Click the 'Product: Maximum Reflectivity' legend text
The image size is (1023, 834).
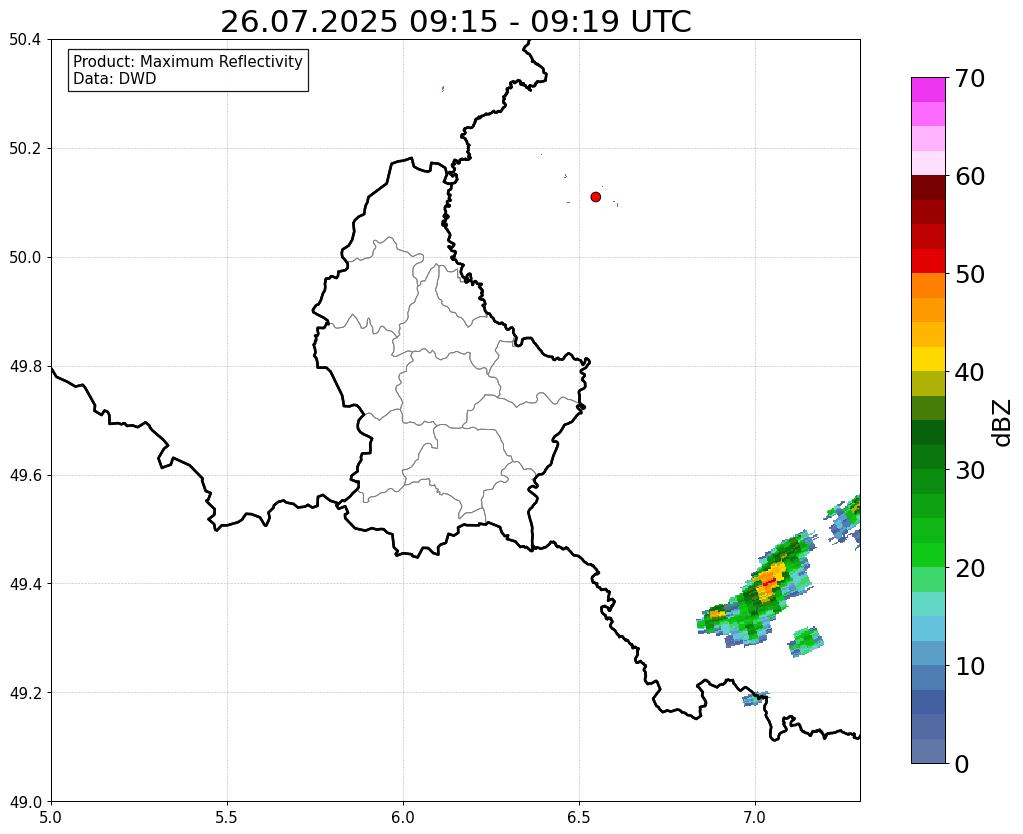pos(188,61)
